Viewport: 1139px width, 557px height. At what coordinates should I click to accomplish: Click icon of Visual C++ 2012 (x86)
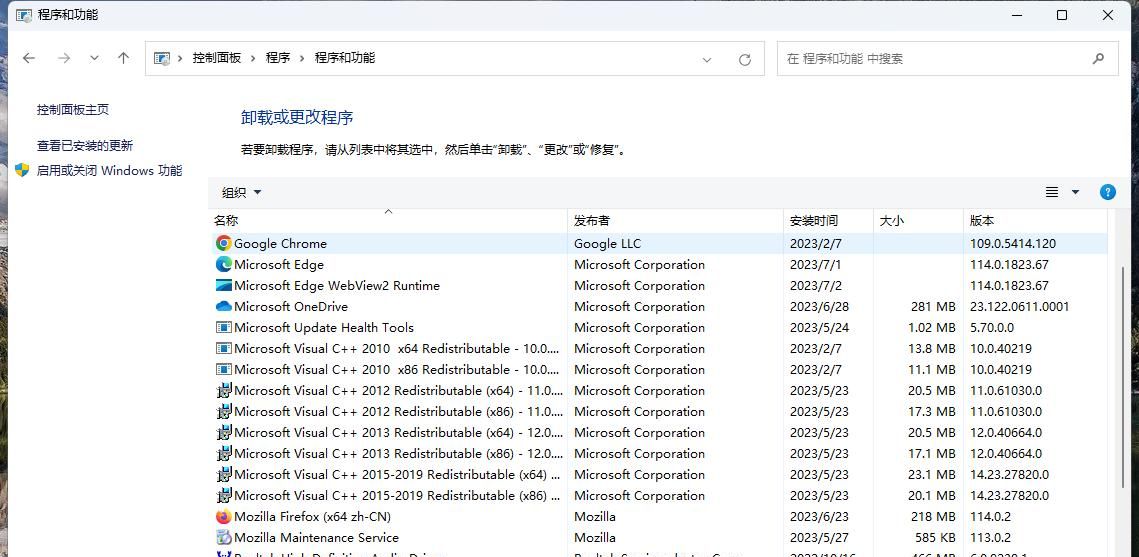point(224,412)
